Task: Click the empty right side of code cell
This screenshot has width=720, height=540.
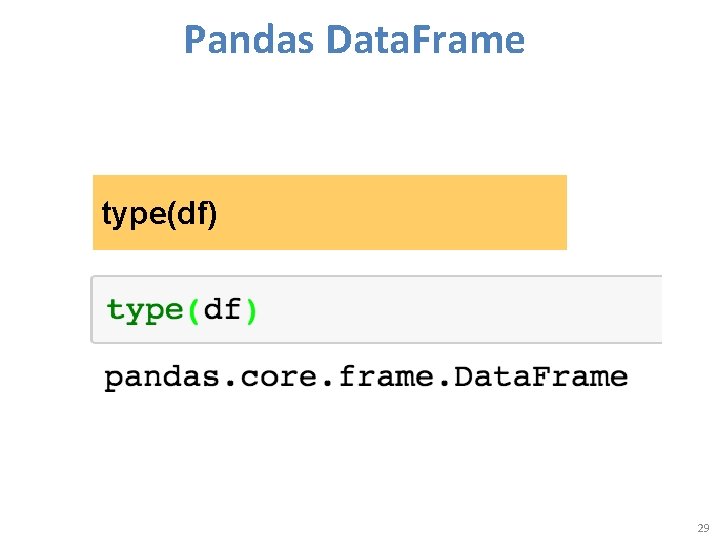Action: [550, 310]
